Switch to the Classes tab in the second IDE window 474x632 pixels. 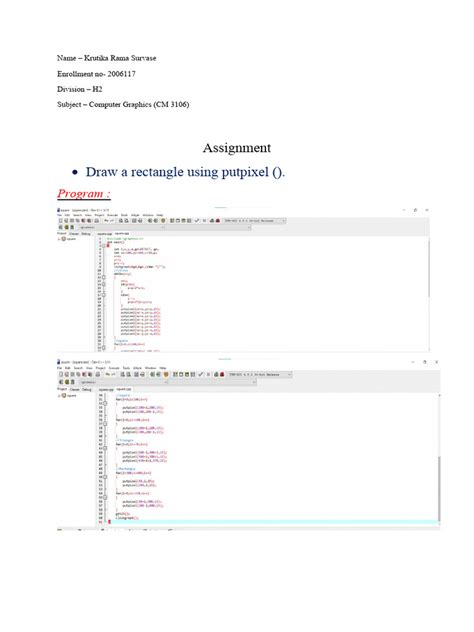point(75,389)
